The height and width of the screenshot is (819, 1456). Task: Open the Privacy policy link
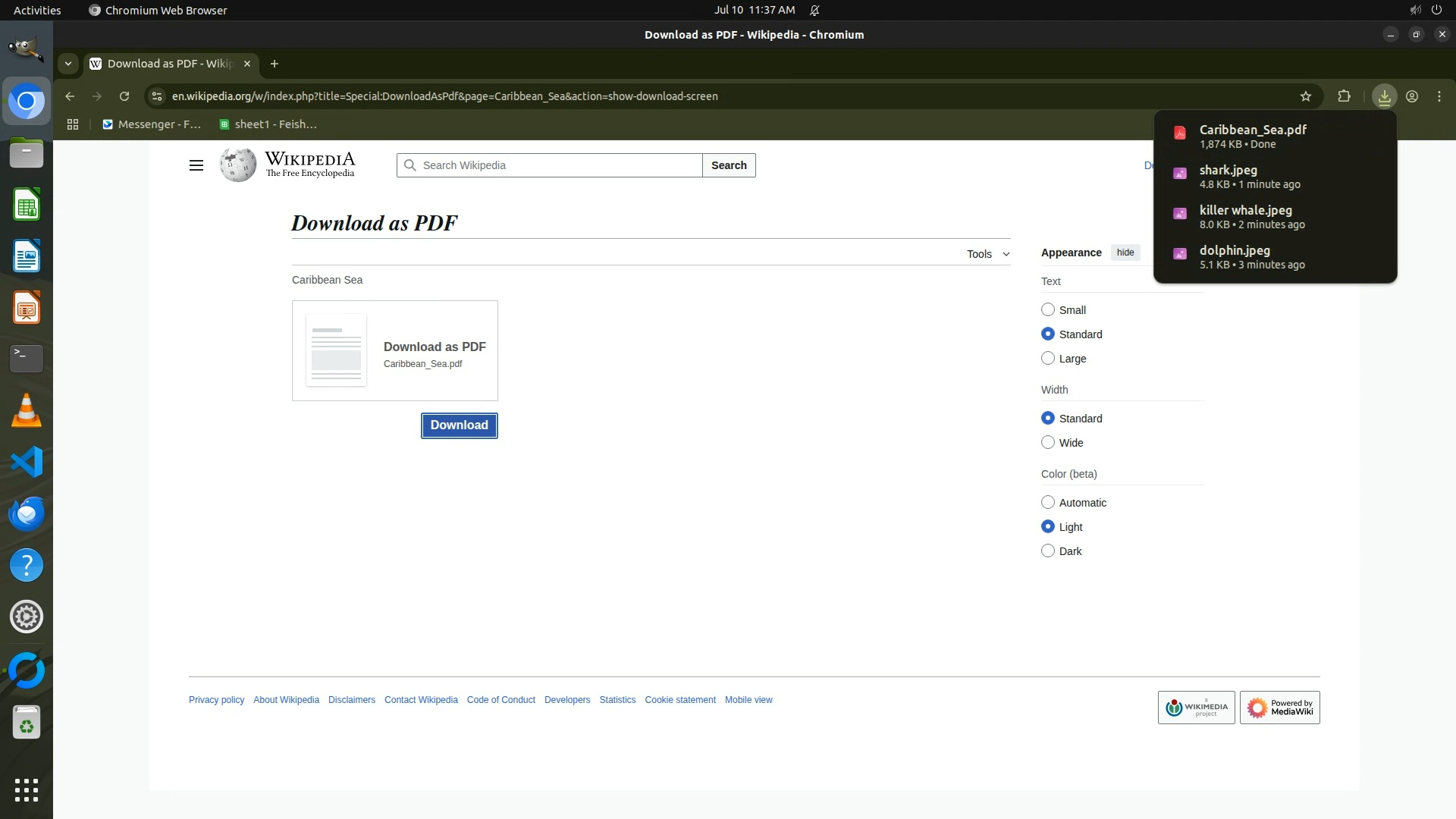(x=216, y=700)
